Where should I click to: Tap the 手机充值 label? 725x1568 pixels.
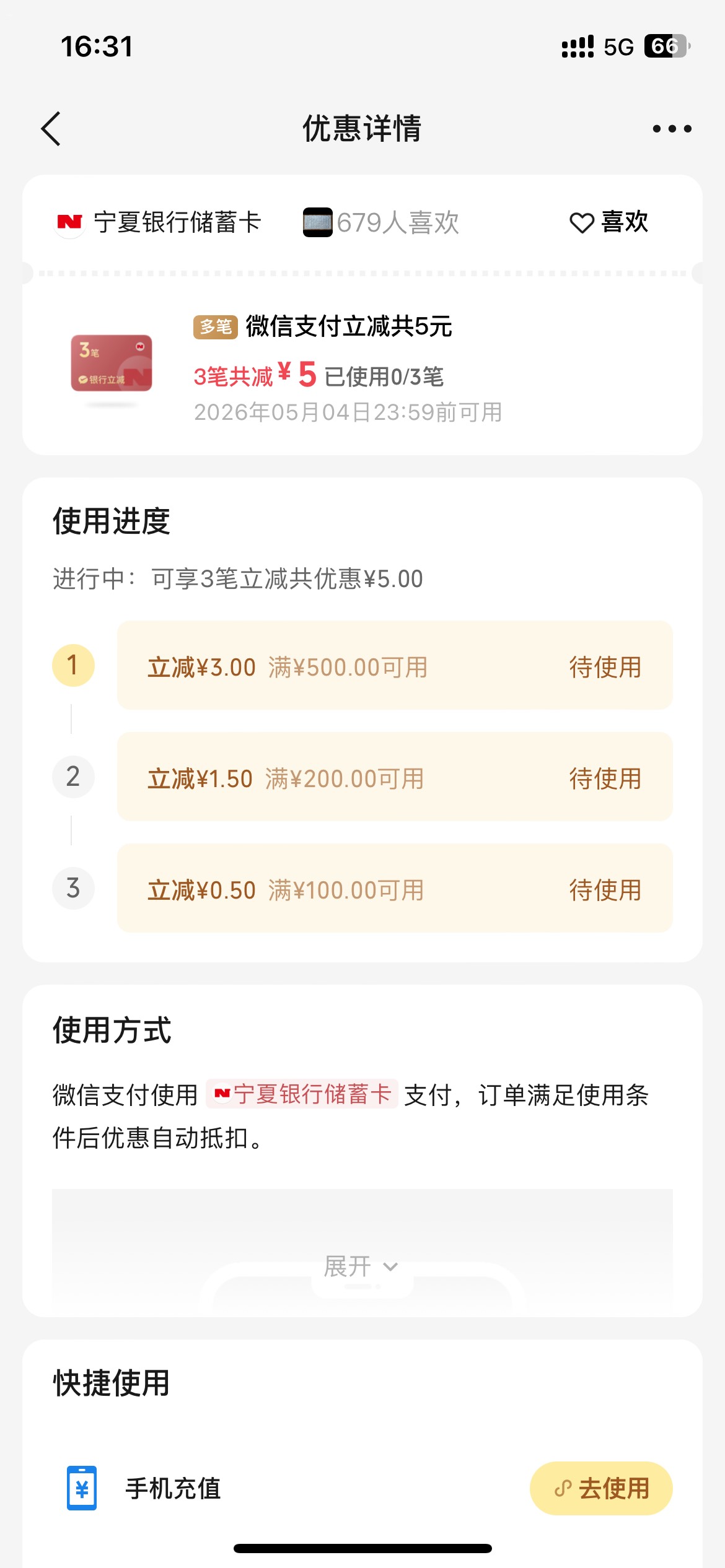[x=173, y=1489]
